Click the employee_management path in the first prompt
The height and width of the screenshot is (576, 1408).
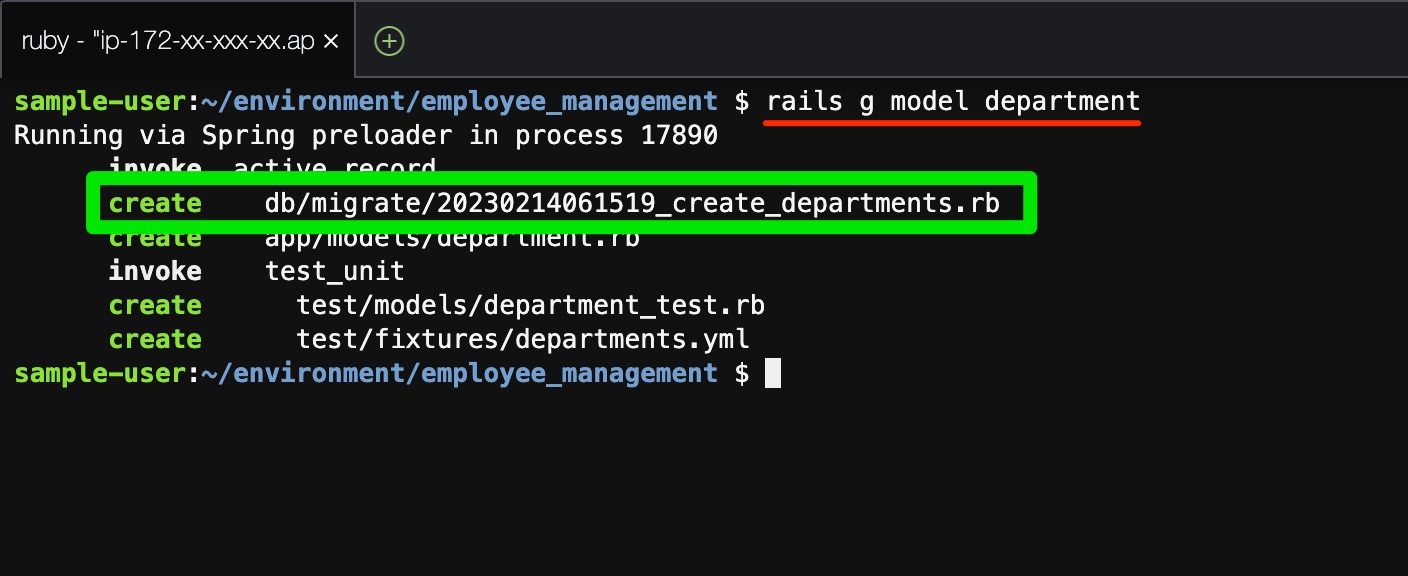coord(569,102)
